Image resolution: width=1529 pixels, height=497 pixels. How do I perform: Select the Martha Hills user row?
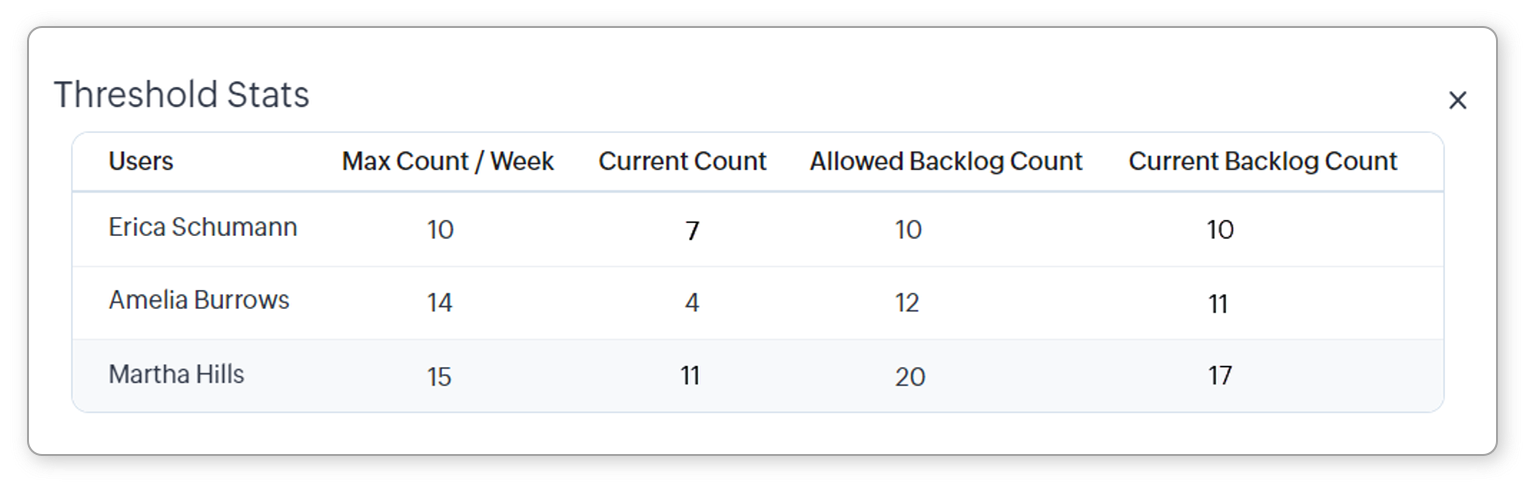coord(177,374)
